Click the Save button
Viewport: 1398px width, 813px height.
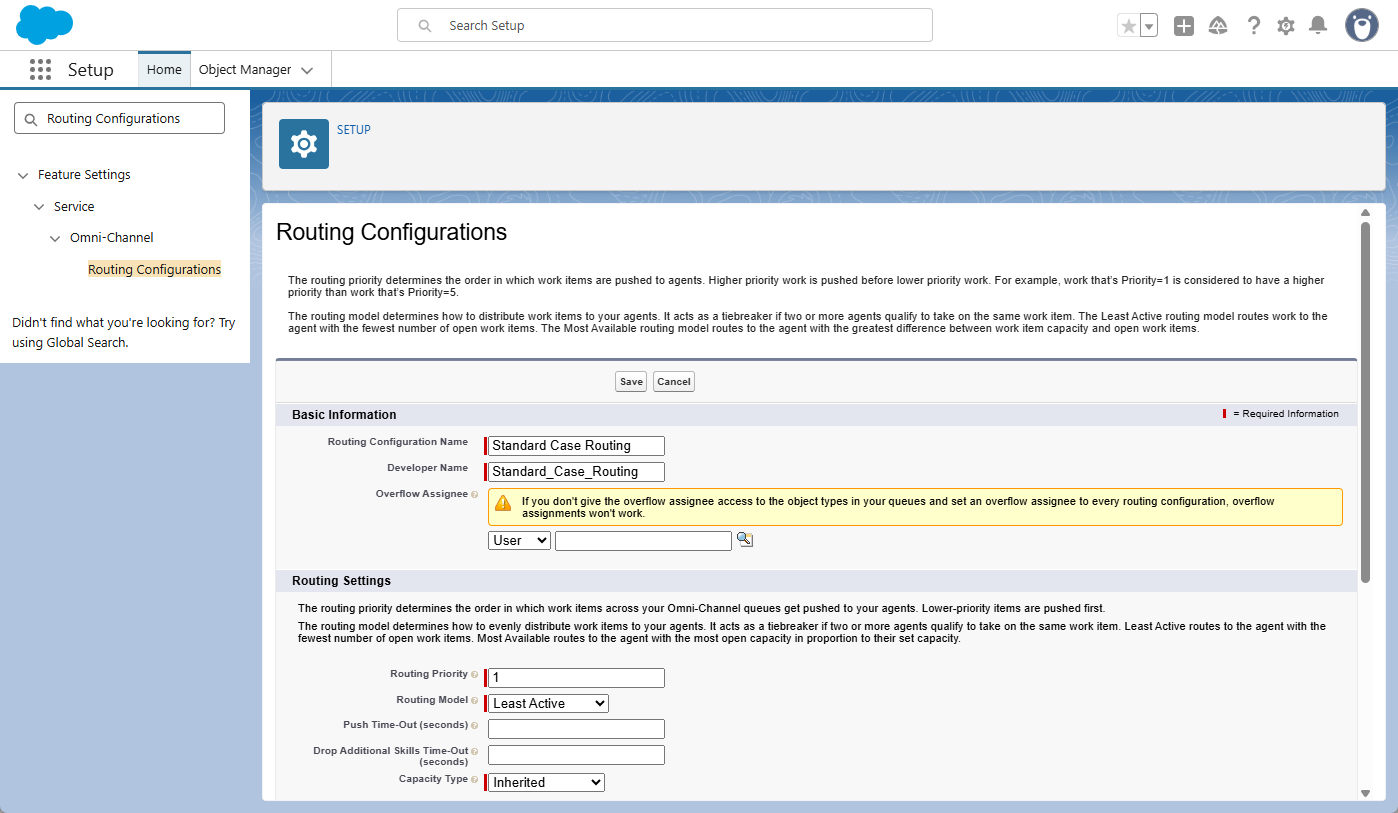click(x=631, y=382)
